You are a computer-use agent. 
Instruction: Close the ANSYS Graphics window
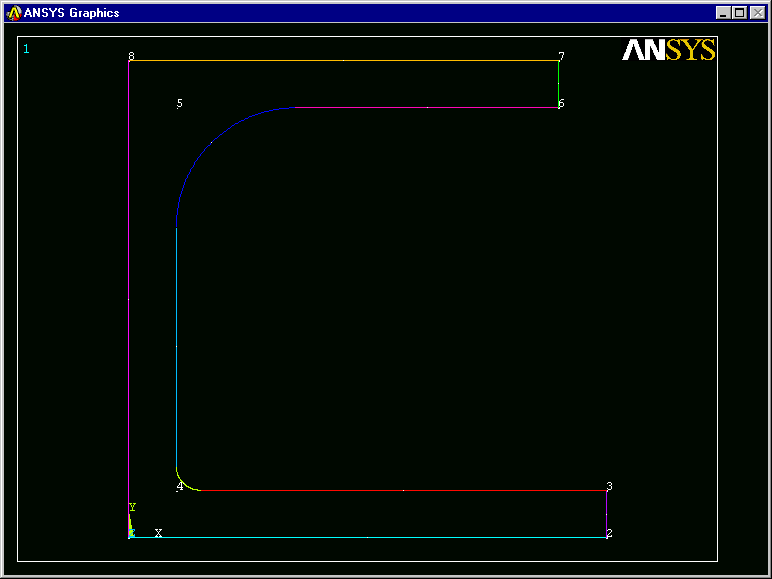click(x=757, y=13)
